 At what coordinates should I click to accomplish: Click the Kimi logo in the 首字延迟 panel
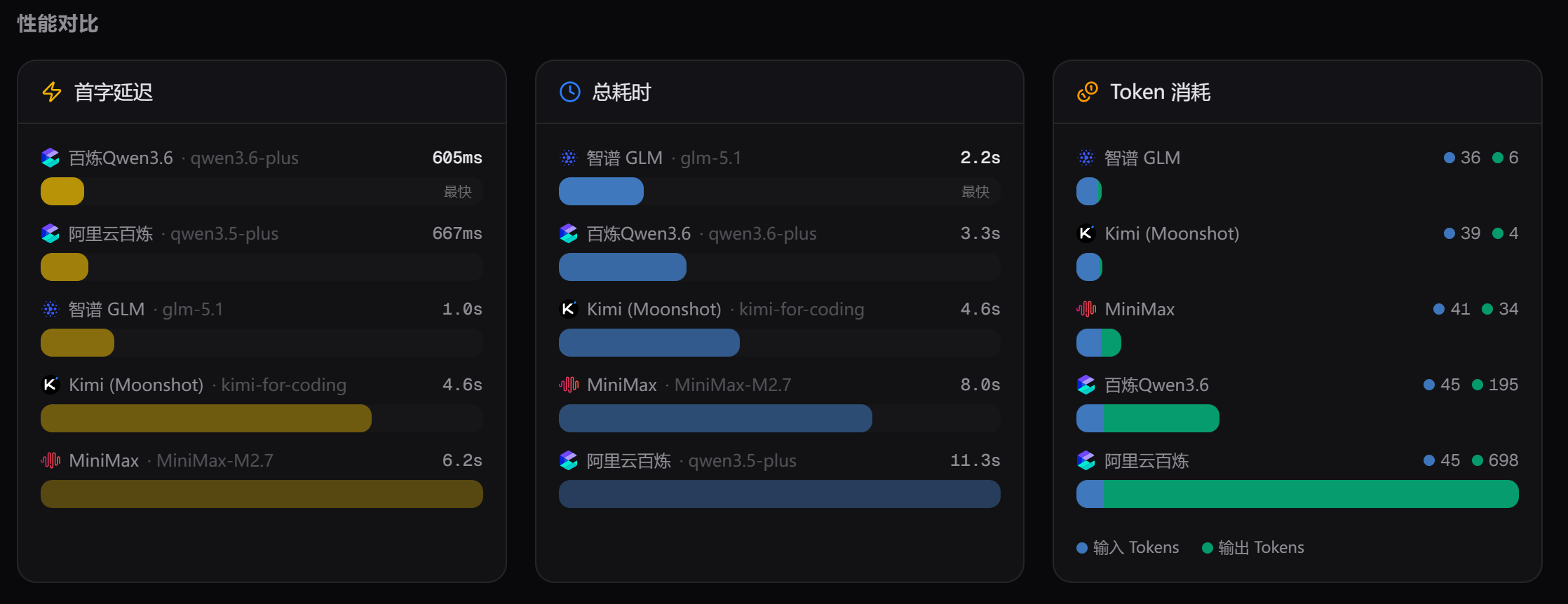(50, 385)
